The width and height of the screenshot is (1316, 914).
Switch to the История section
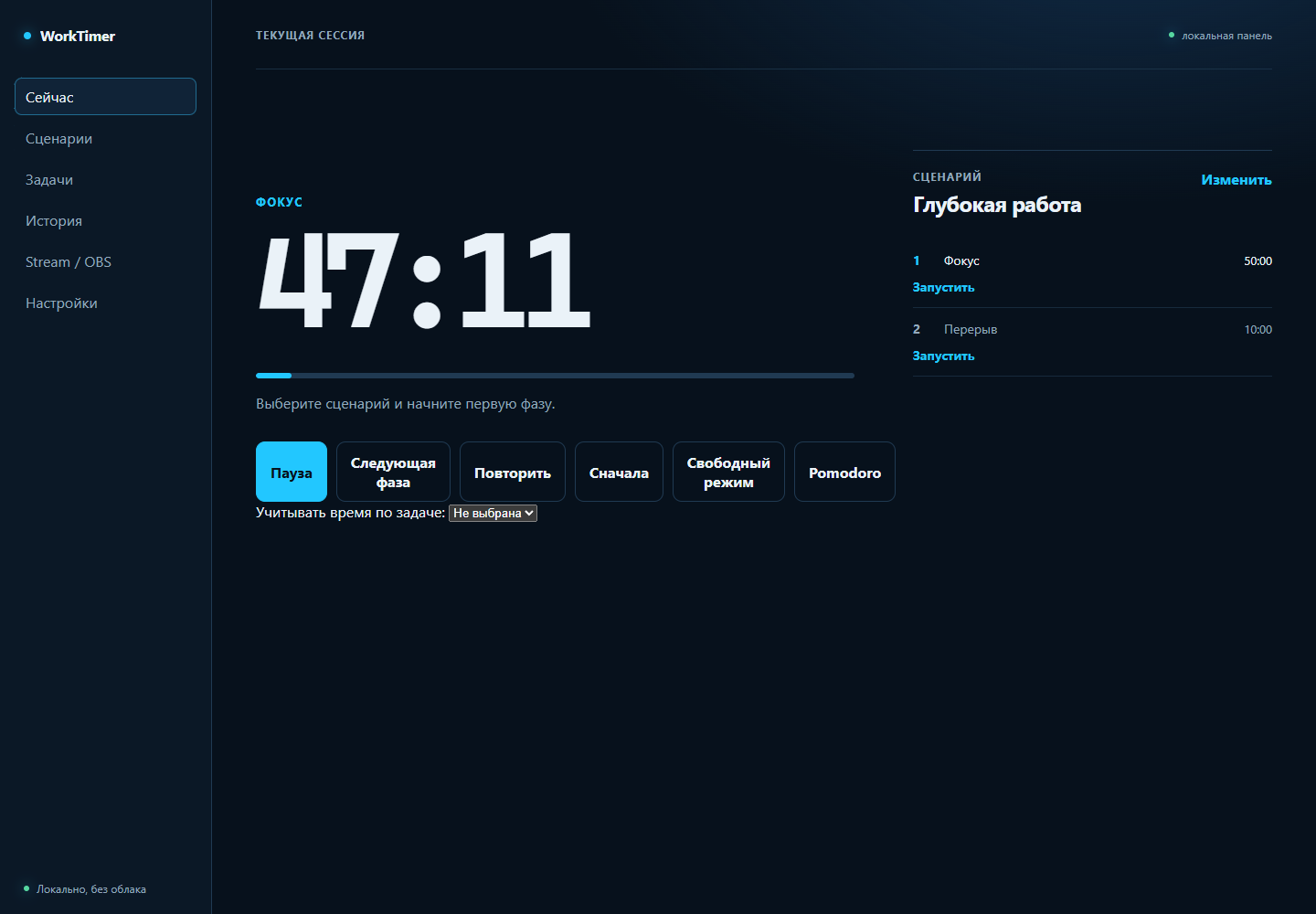[x=105, y=220]
